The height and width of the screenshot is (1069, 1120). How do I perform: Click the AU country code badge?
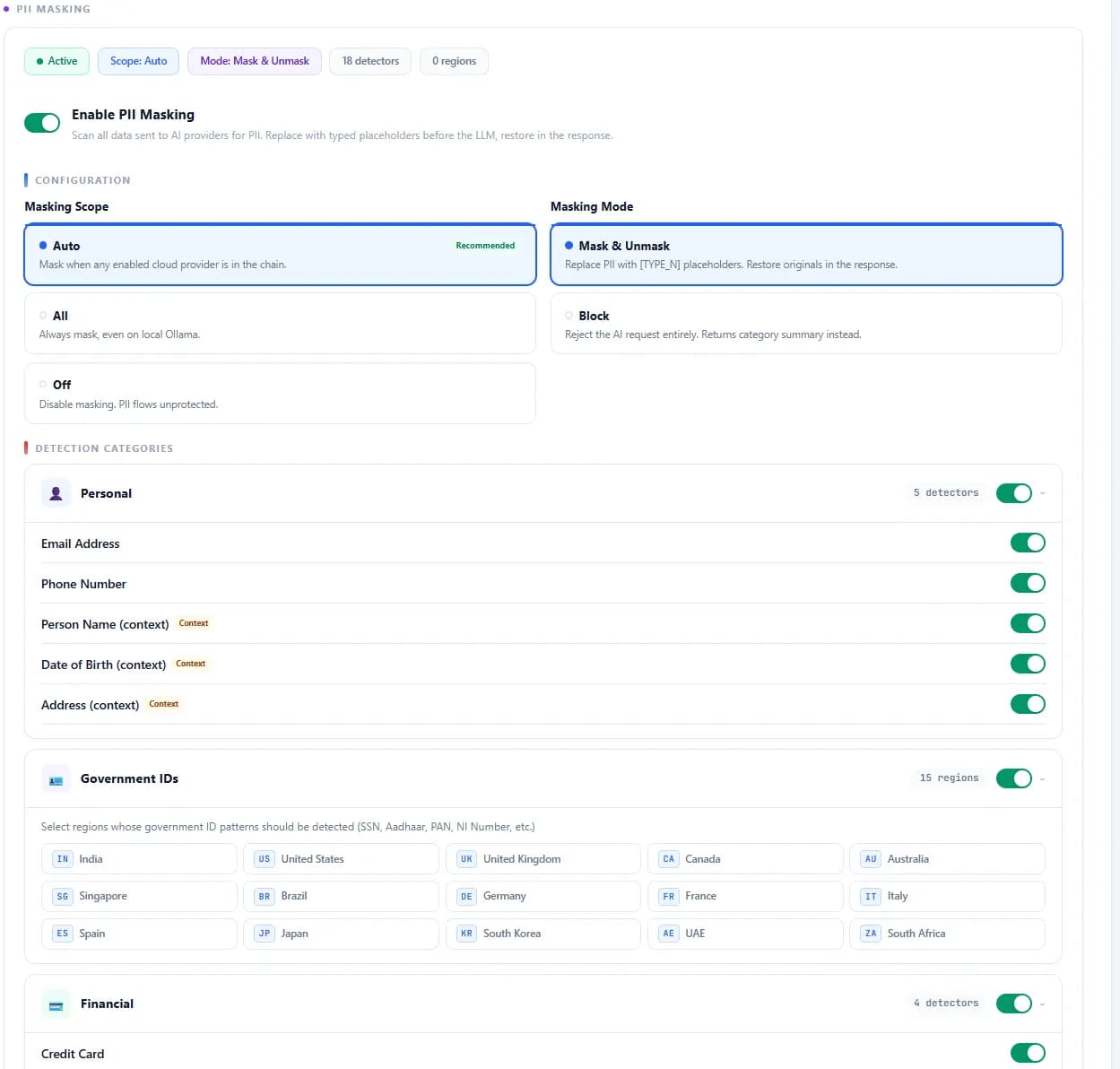pyautogui.click(x=871, y=859)
